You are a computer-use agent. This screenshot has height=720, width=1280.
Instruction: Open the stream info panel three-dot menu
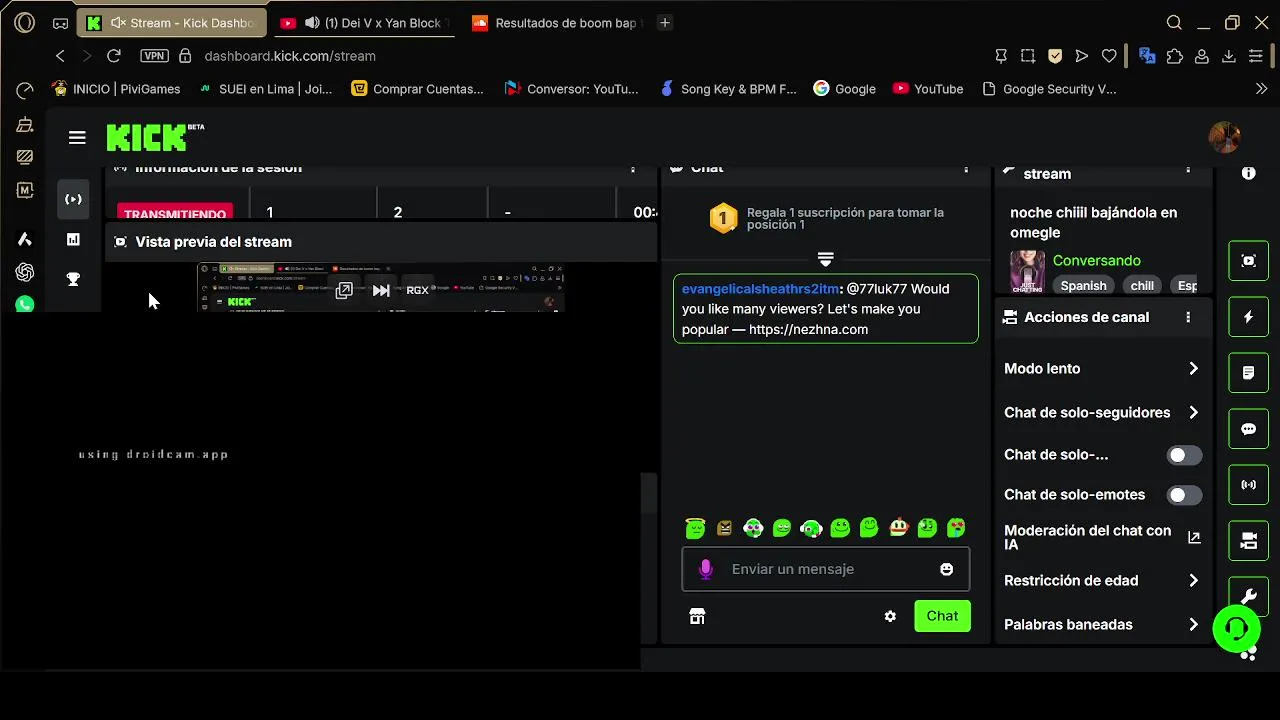1188,170
